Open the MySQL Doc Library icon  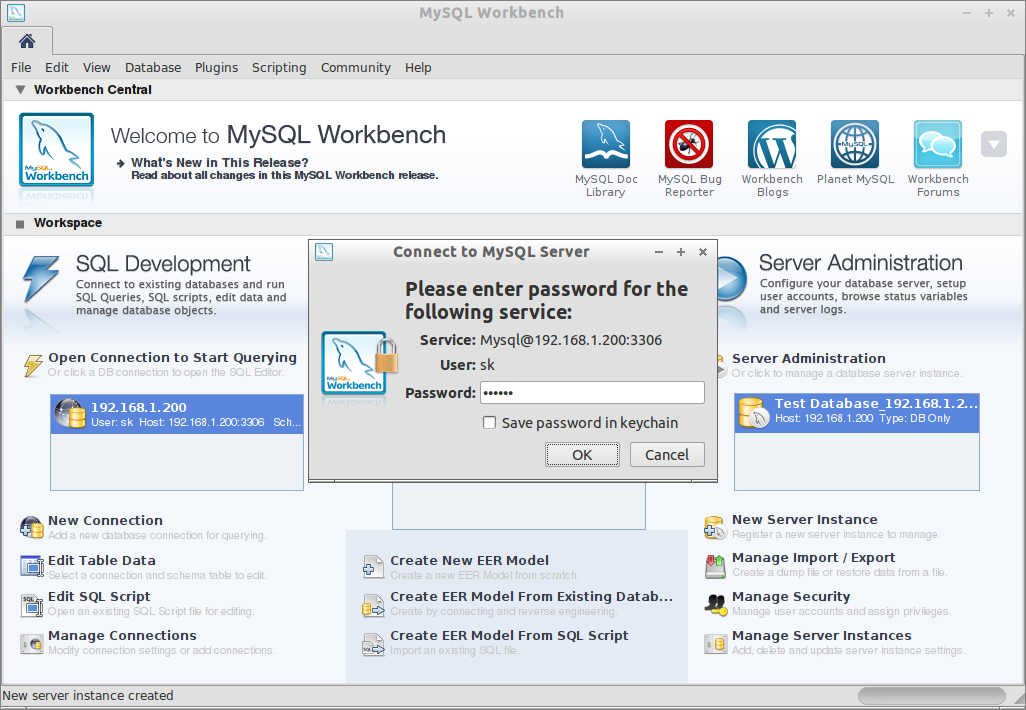(606, 144)
